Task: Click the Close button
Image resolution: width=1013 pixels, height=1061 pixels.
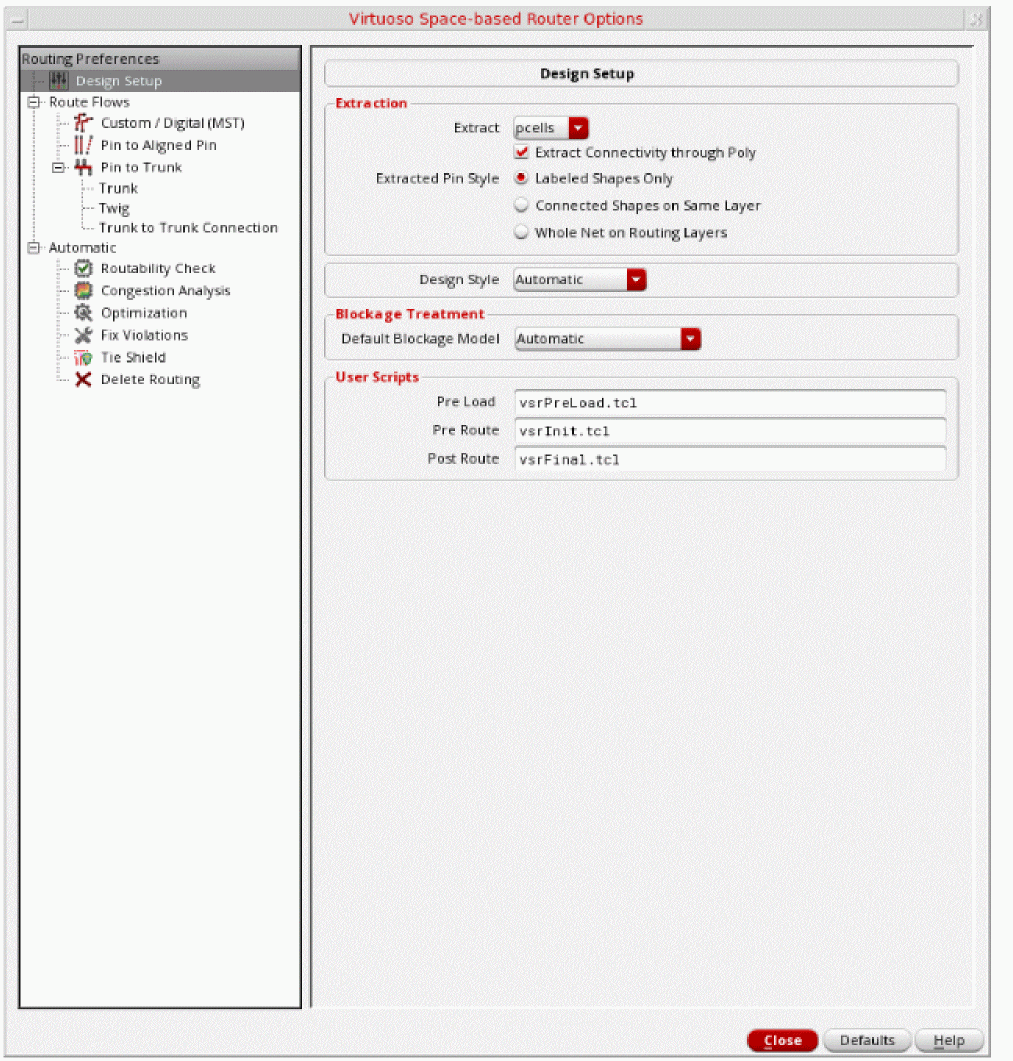Action: 782,1040
